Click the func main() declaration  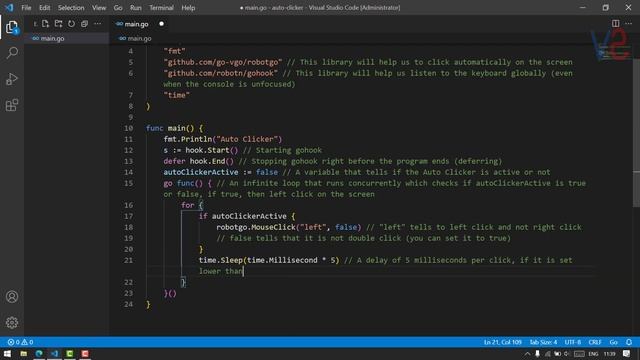(x=174, y=128)
